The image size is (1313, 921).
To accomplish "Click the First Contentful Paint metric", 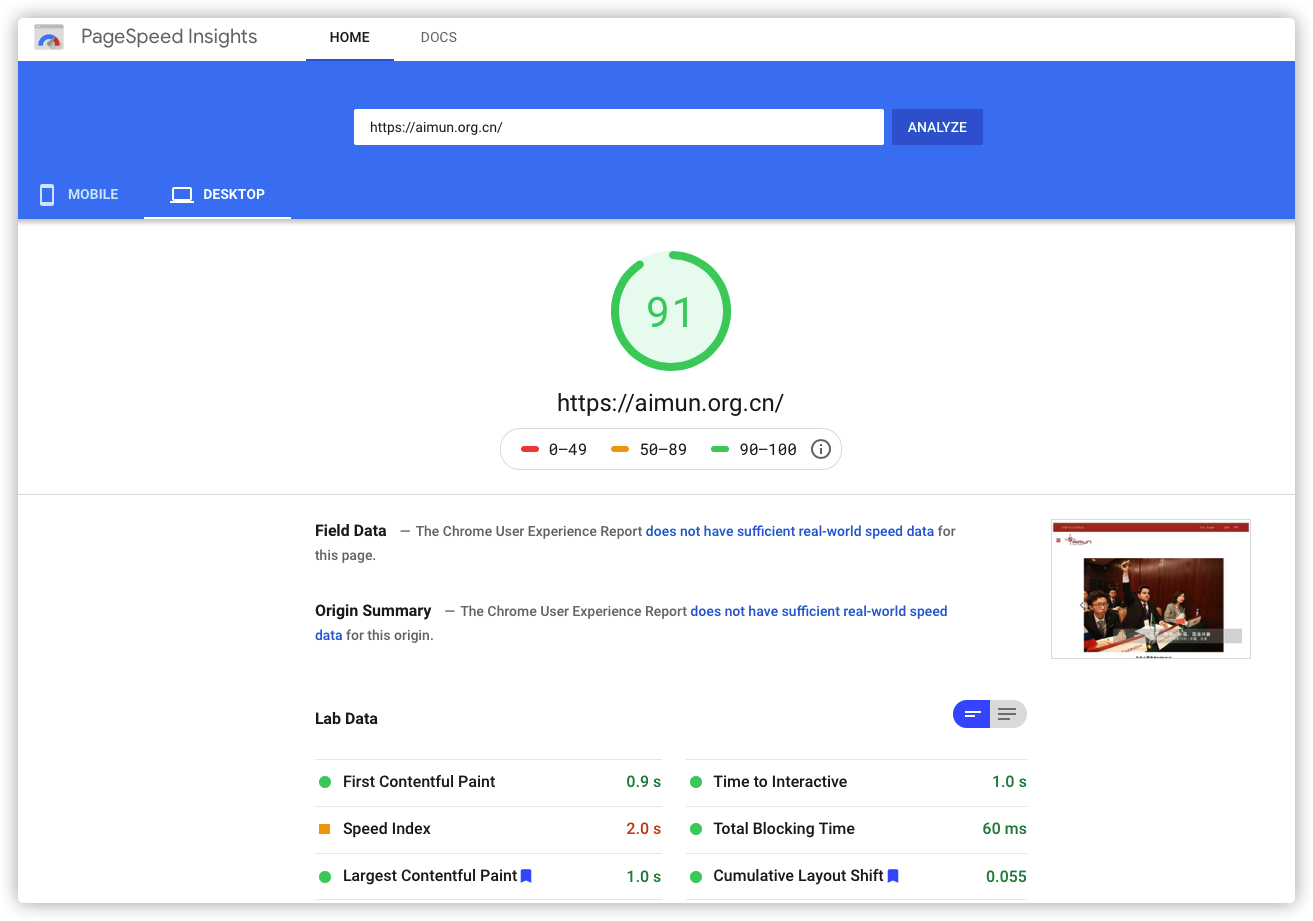I will (488, 782).
